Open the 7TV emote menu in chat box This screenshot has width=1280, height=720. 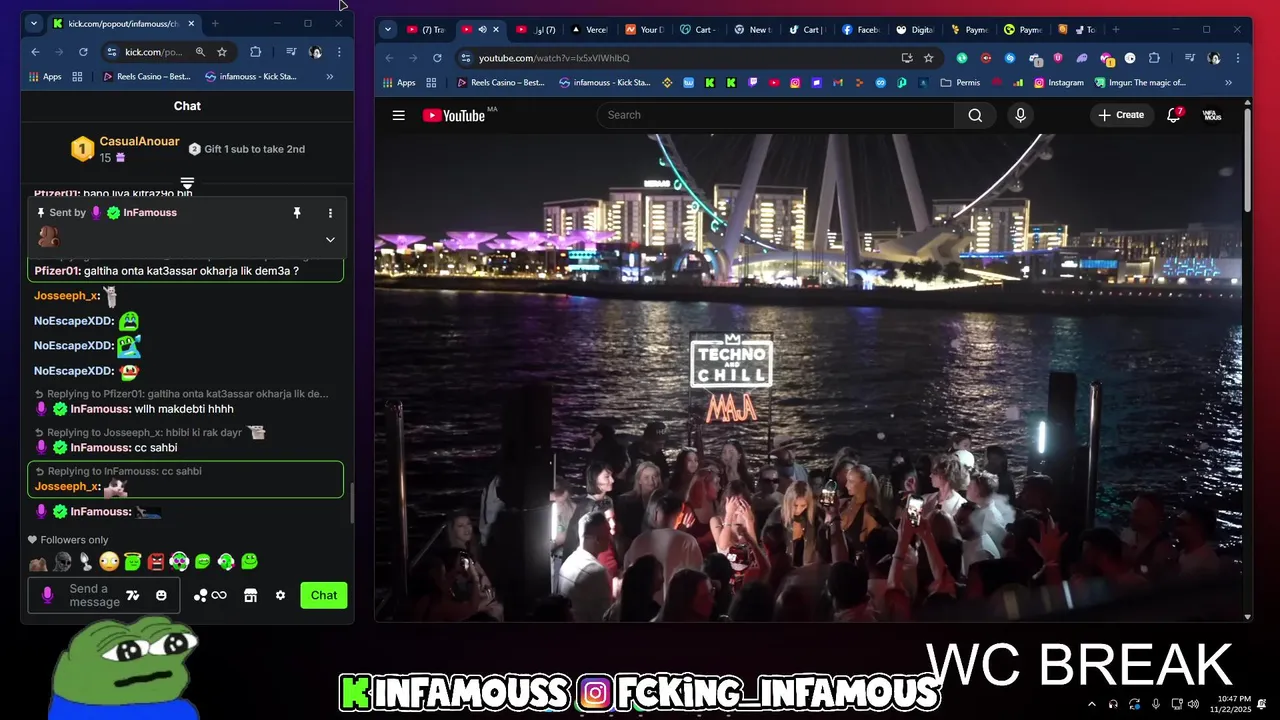133,595
